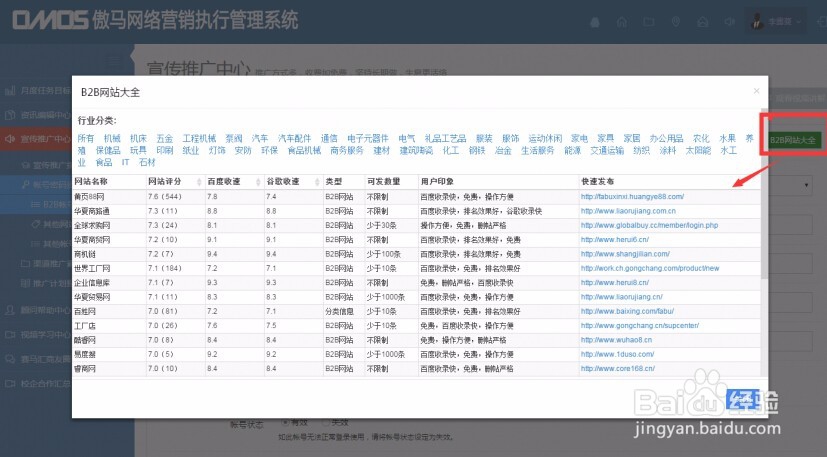Click the 黄页88网 table row name
This screenshot has height=457, width=827.
89,196
